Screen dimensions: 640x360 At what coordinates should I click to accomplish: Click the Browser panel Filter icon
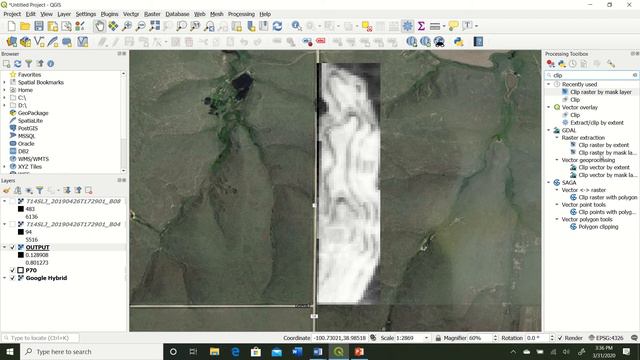point(29,64)
